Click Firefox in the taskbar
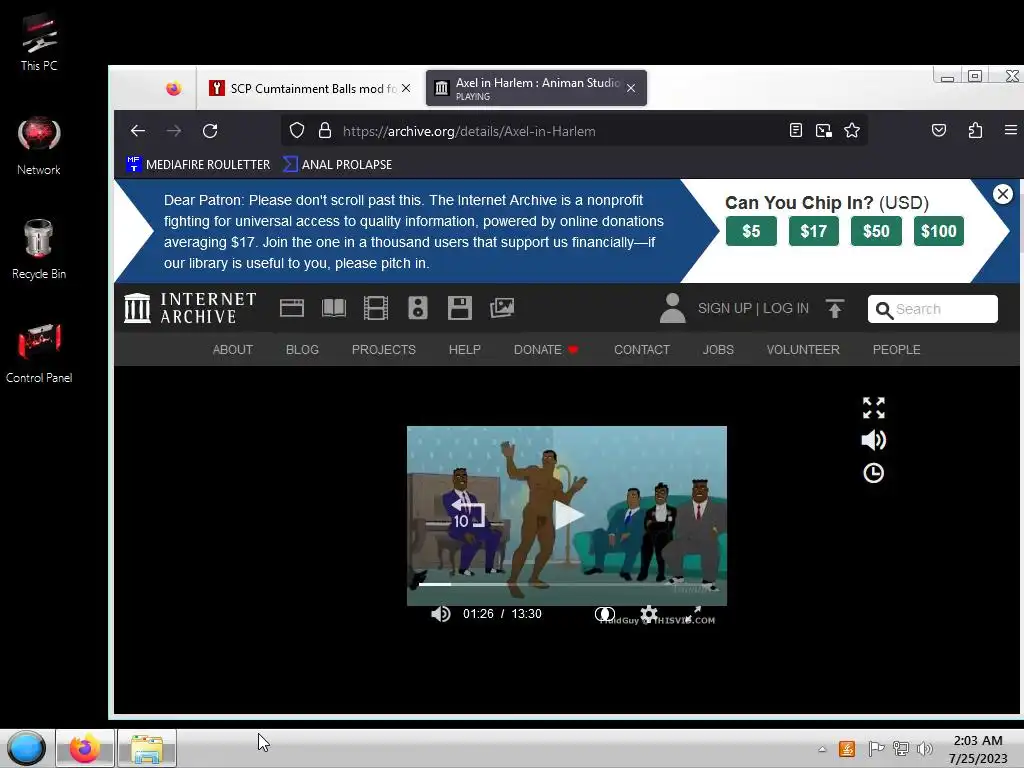The height and width of the screenshot is (768, 1024). [x=85, y=748]
